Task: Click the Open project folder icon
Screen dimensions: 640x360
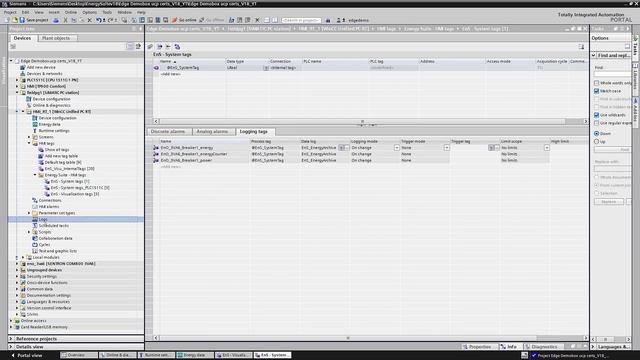Action: [x=15, y=20]
